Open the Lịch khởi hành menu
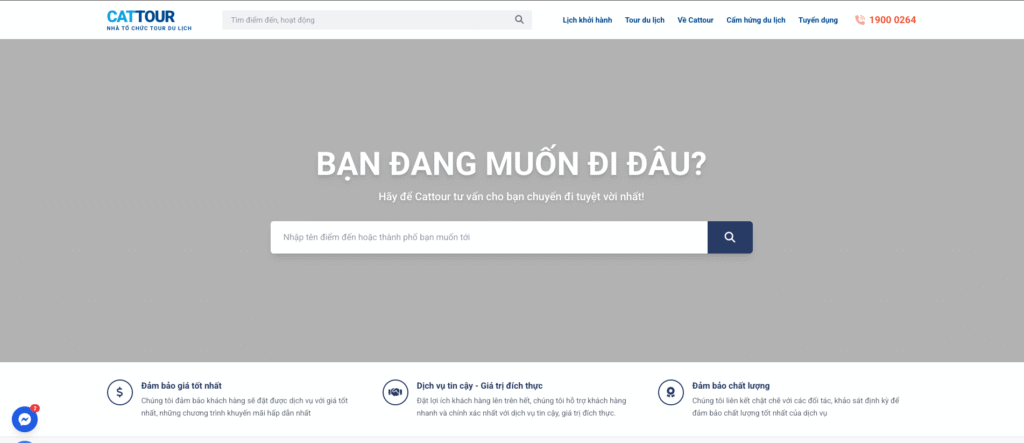The image size is (1024, 443). [x=587, y=20]
